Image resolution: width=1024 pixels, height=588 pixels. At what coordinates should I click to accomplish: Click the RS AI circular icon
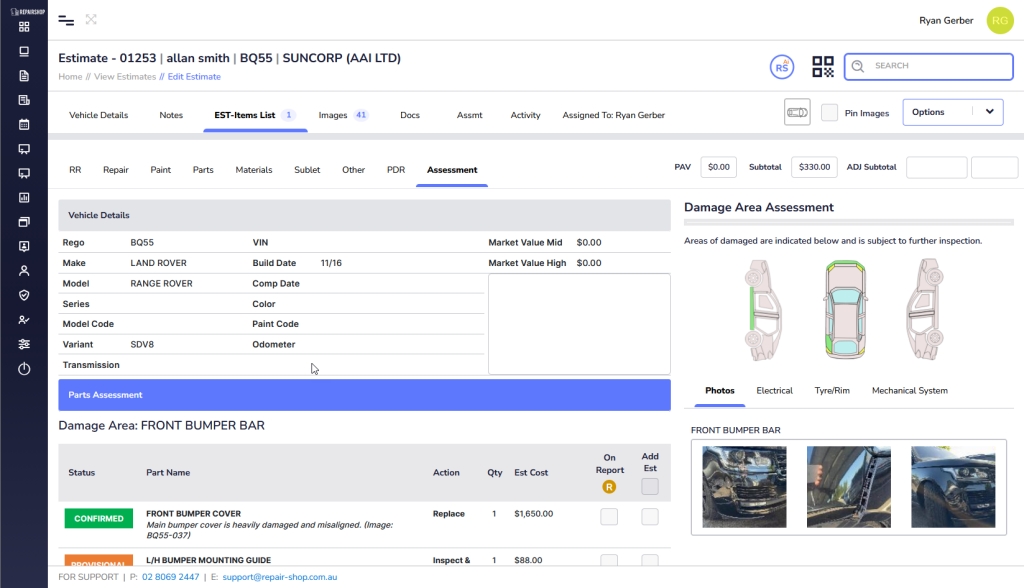point(782,67)
